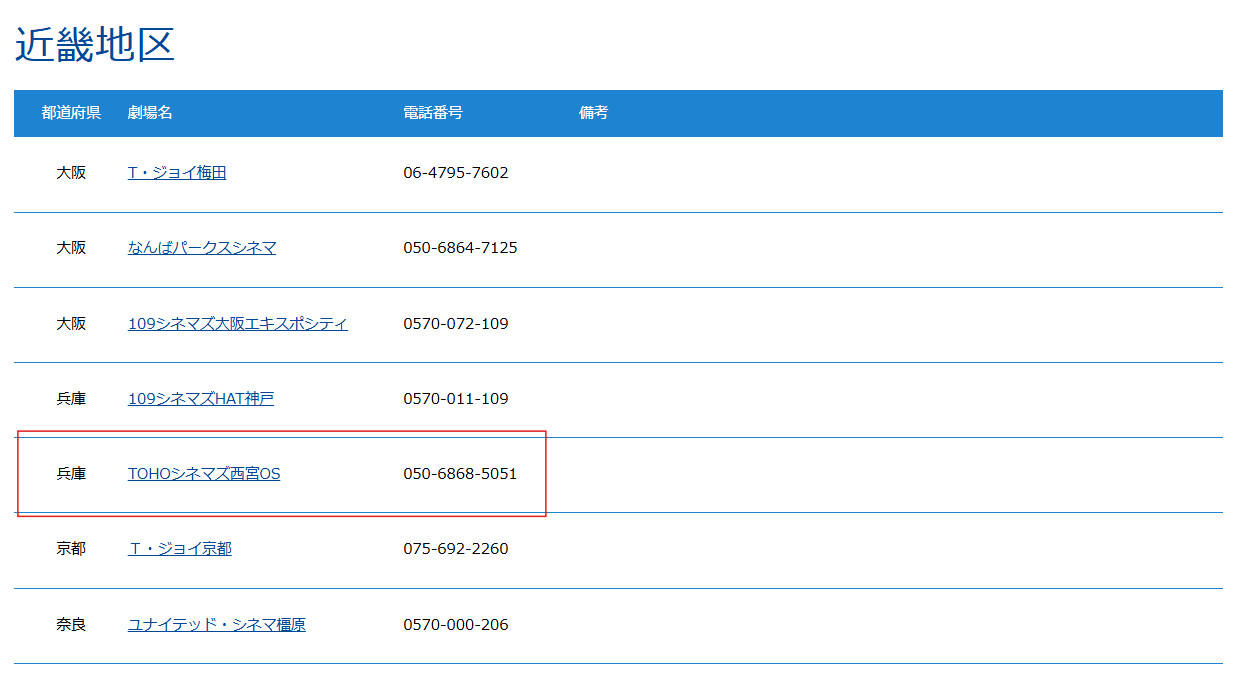Click phone number 050-6868-5051
Screen dimensions: 1245x679
[460, 474]
